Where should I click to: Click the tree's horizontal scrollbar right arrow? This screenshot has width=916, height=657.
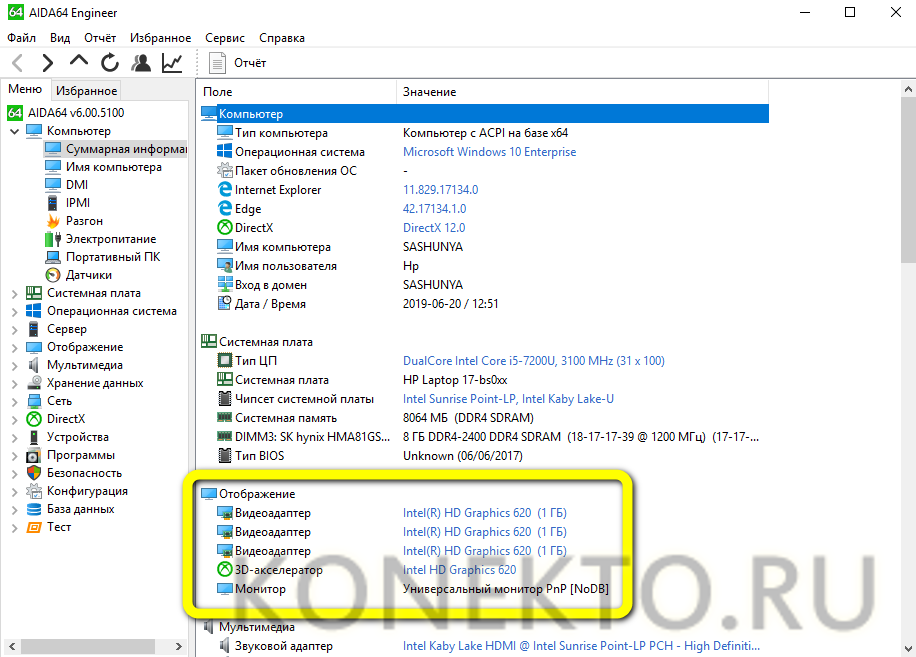pyautogui.click(x=178, y=646)
